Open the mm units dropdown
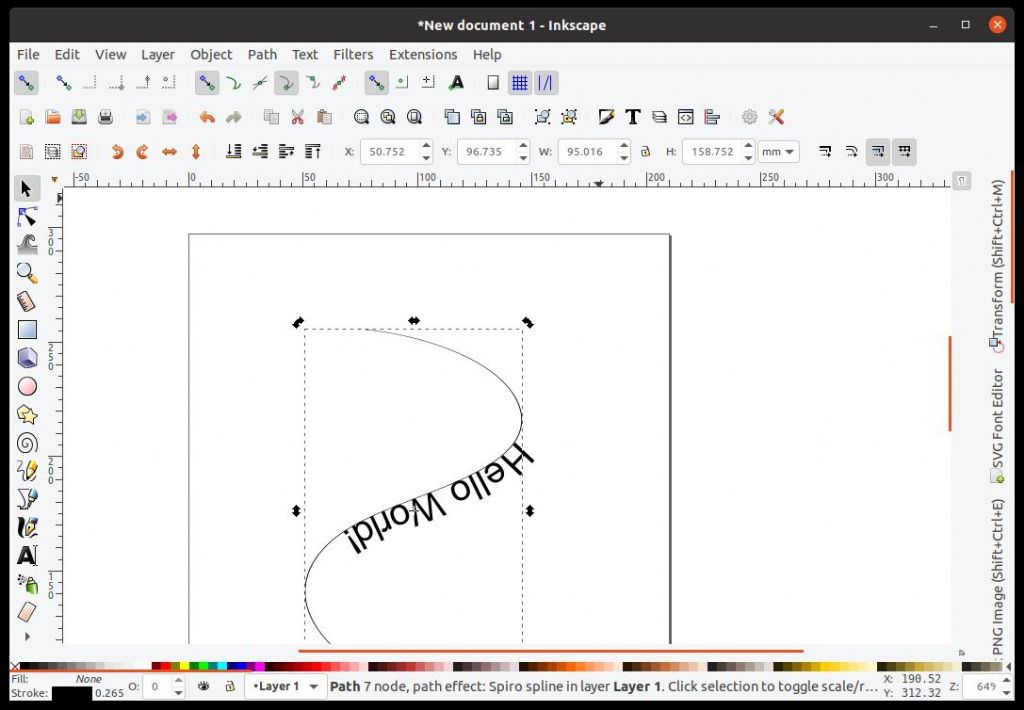 coord(778,152)
